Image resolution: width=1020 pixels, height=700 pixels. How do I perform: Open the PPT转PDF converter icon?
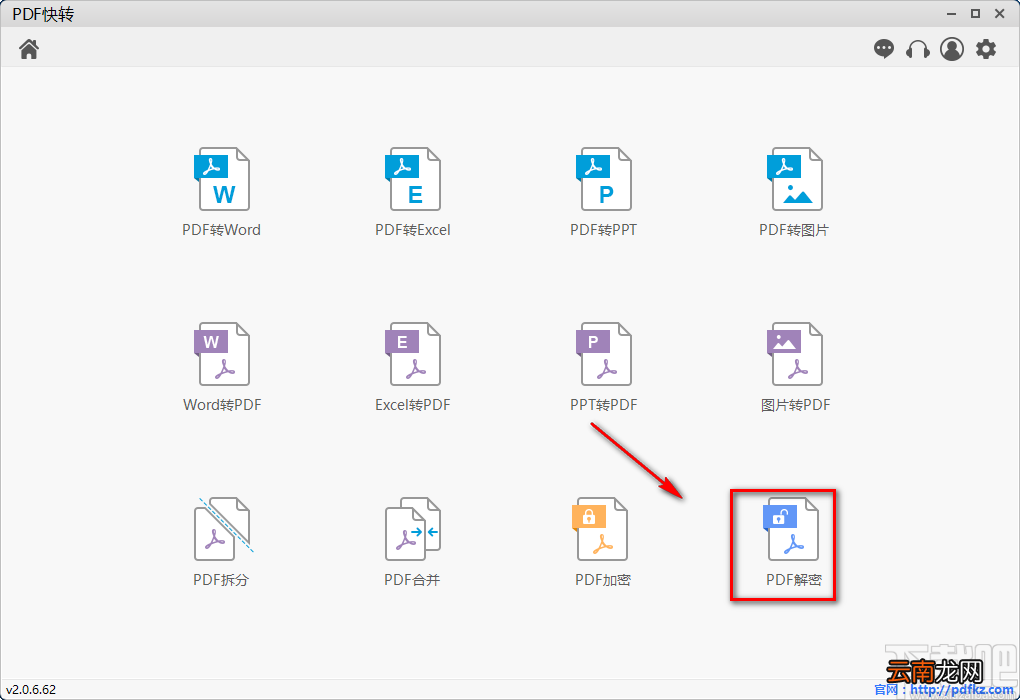tap(603, 354)
